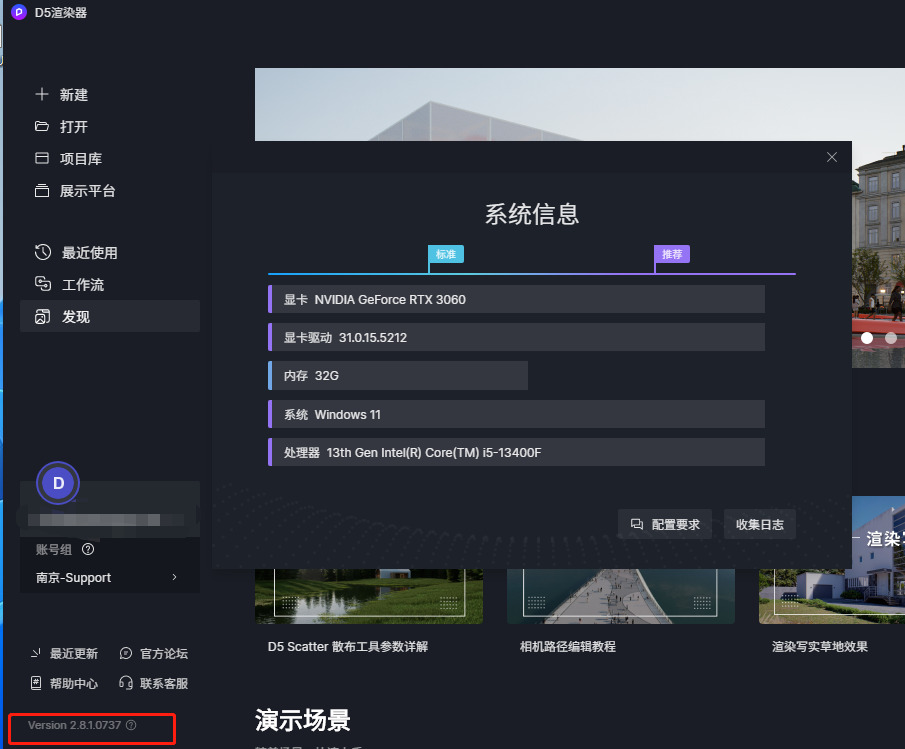Image resolution: width=905 pixels, height=749 pixels.
Task: Click the 工作流 workflow icon
Action: tap(43, 284)
